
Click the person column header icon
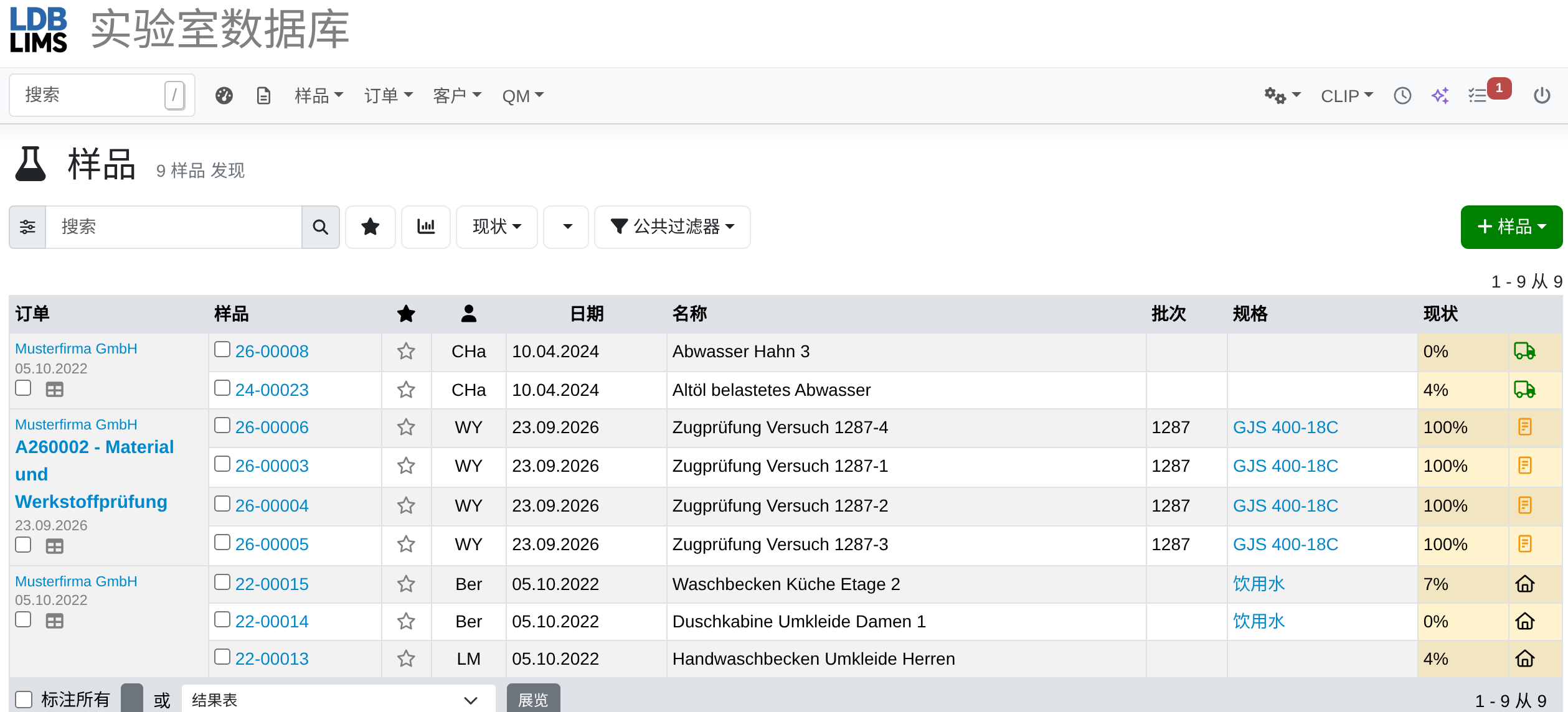coord(469,314)
